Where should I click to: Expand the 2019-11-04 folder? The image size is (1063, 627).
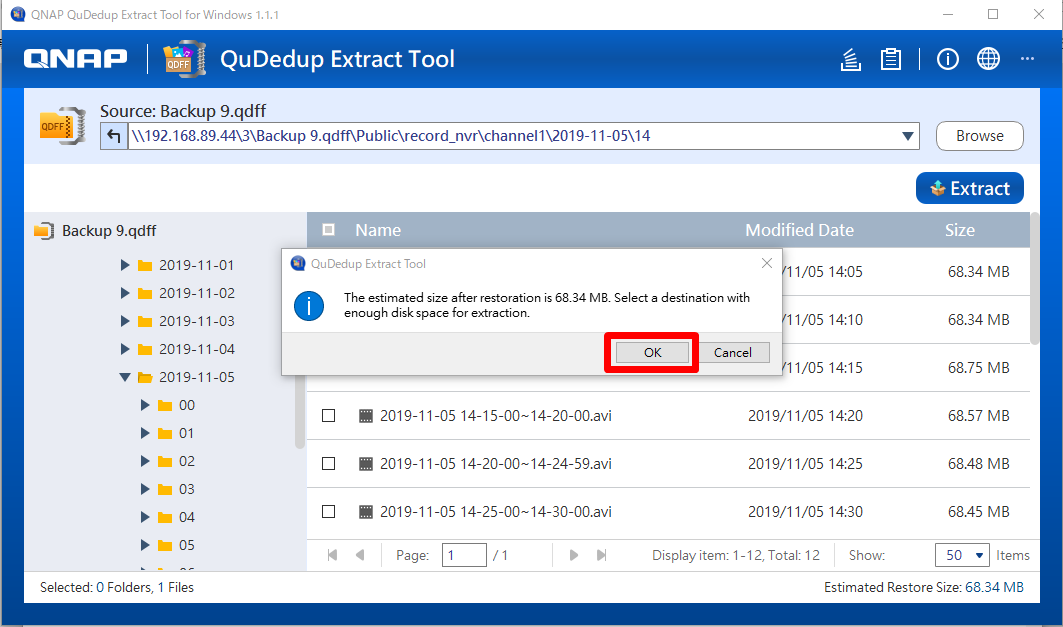[x=125, y=349]
